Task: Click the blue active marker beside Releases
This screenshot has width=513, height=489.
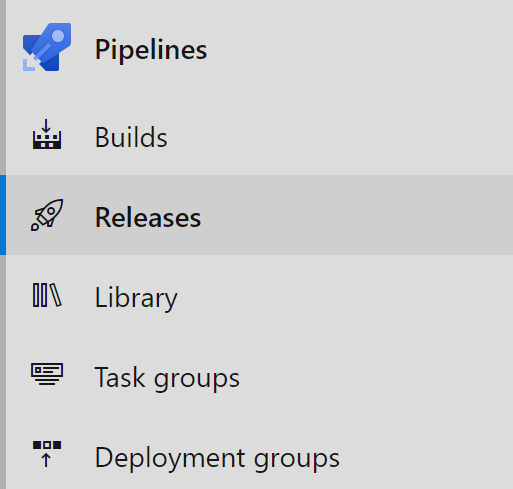Action: (3, 215)
